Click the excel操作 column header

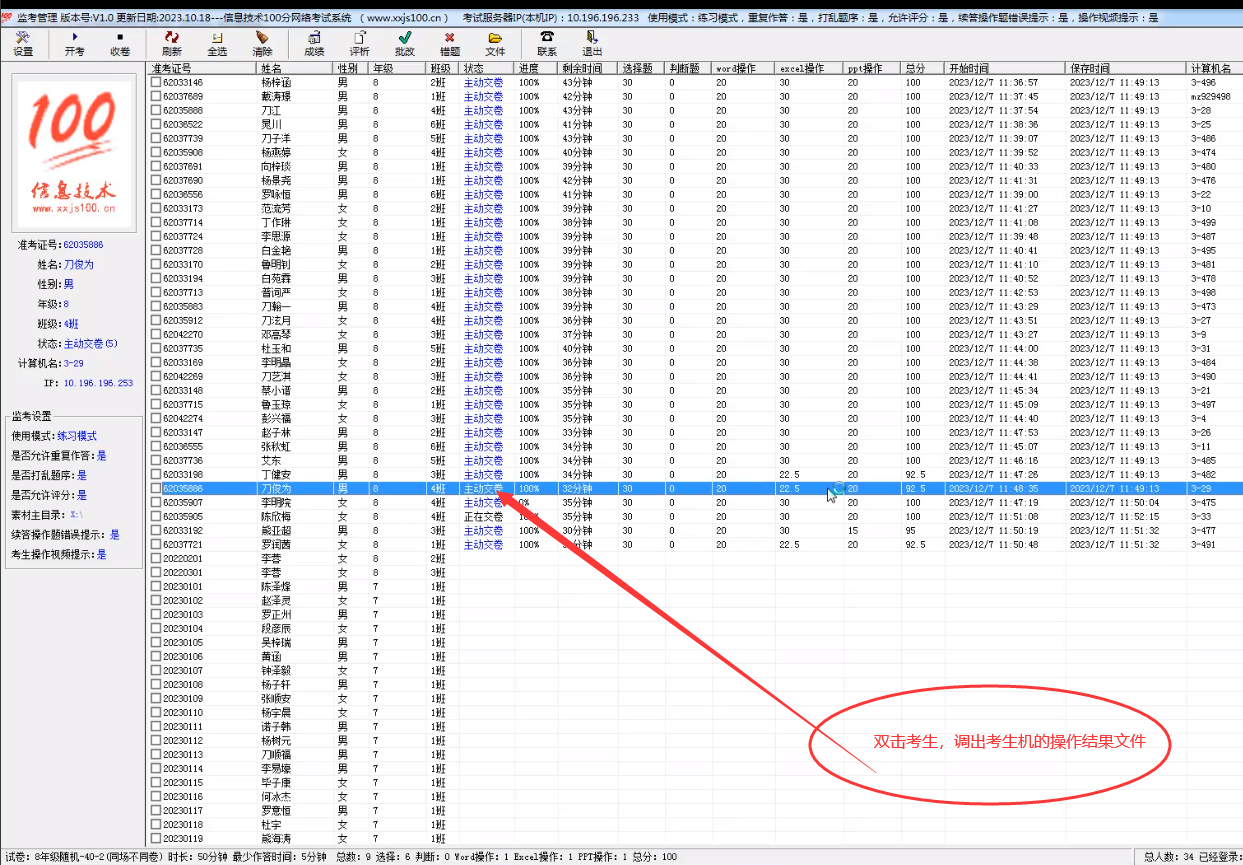(809, 68)
